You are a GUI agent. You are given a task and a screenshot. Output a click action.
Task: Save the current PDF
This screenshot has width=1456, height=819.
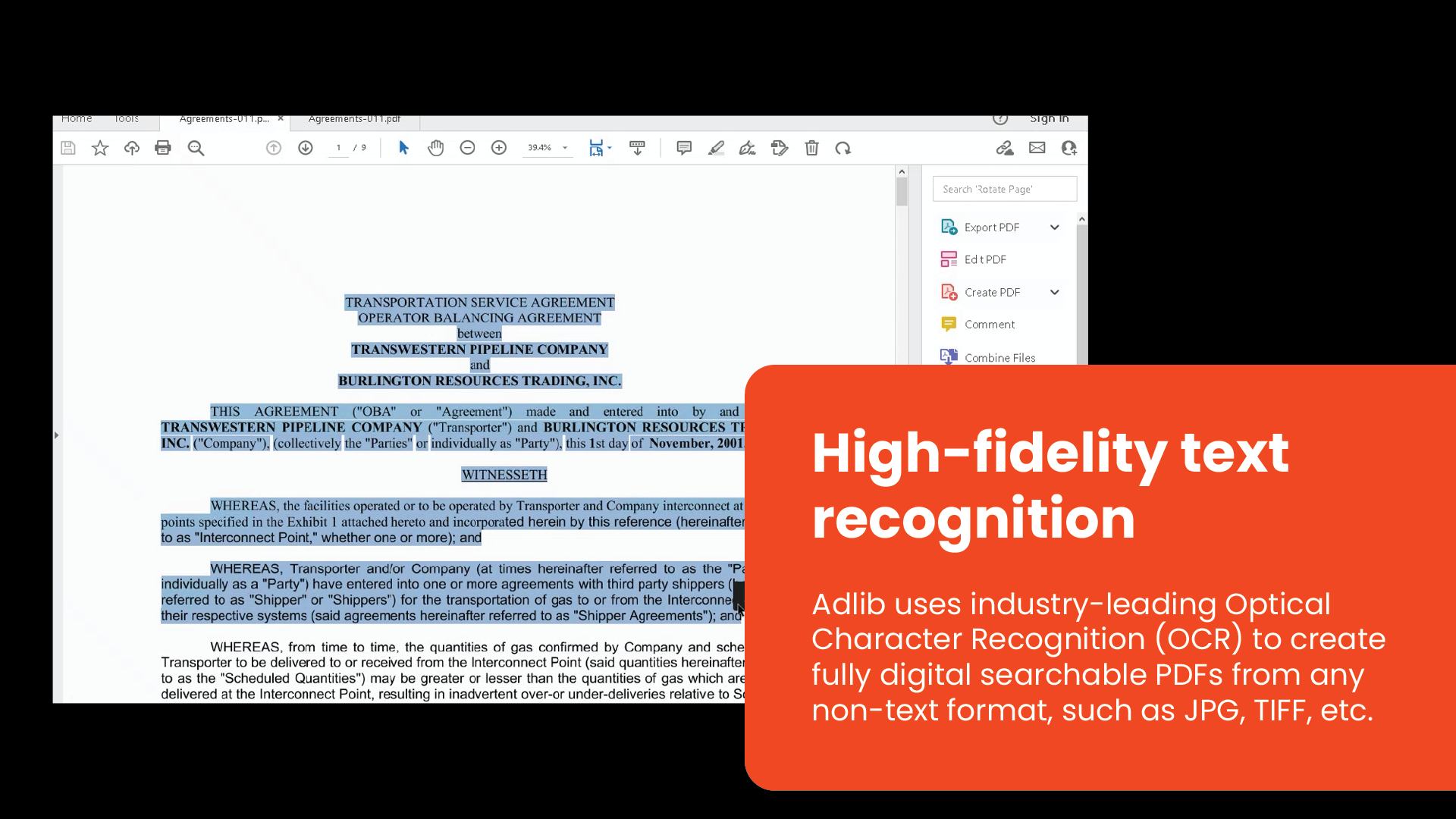[67, 148]
